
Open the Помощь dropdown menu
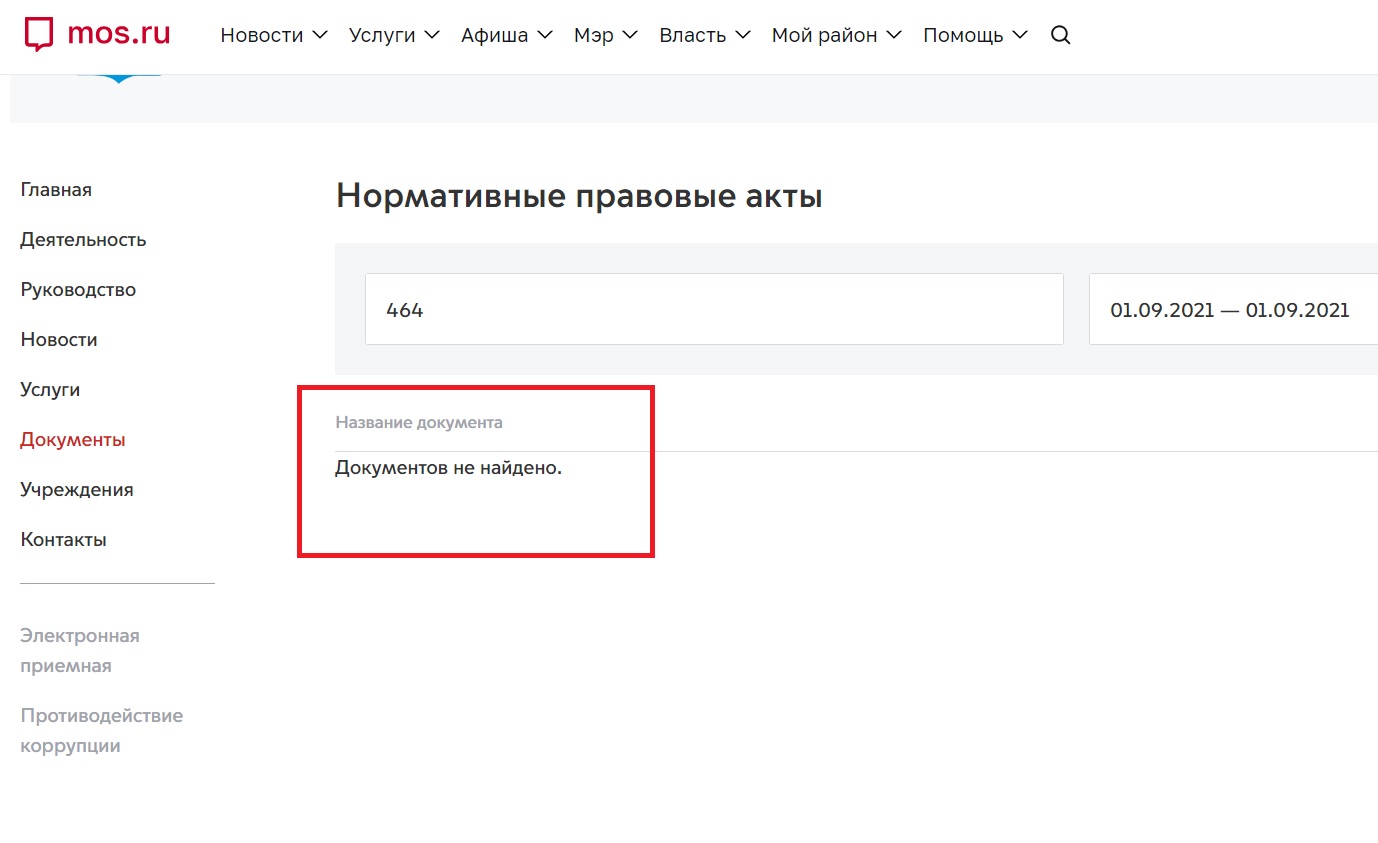(975, 35)
